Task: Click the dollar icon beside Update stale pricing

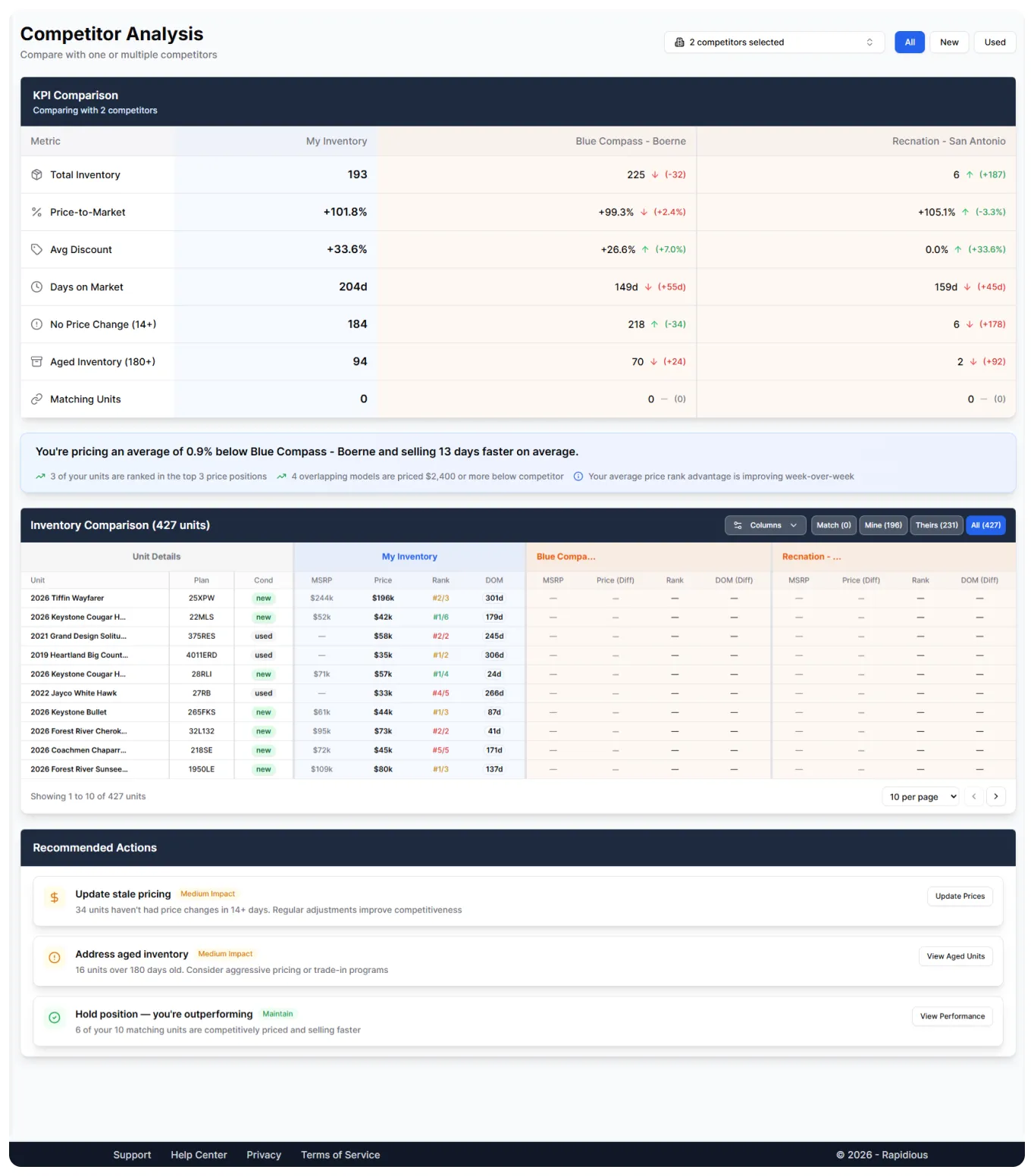Action: (x=54, y=897)
